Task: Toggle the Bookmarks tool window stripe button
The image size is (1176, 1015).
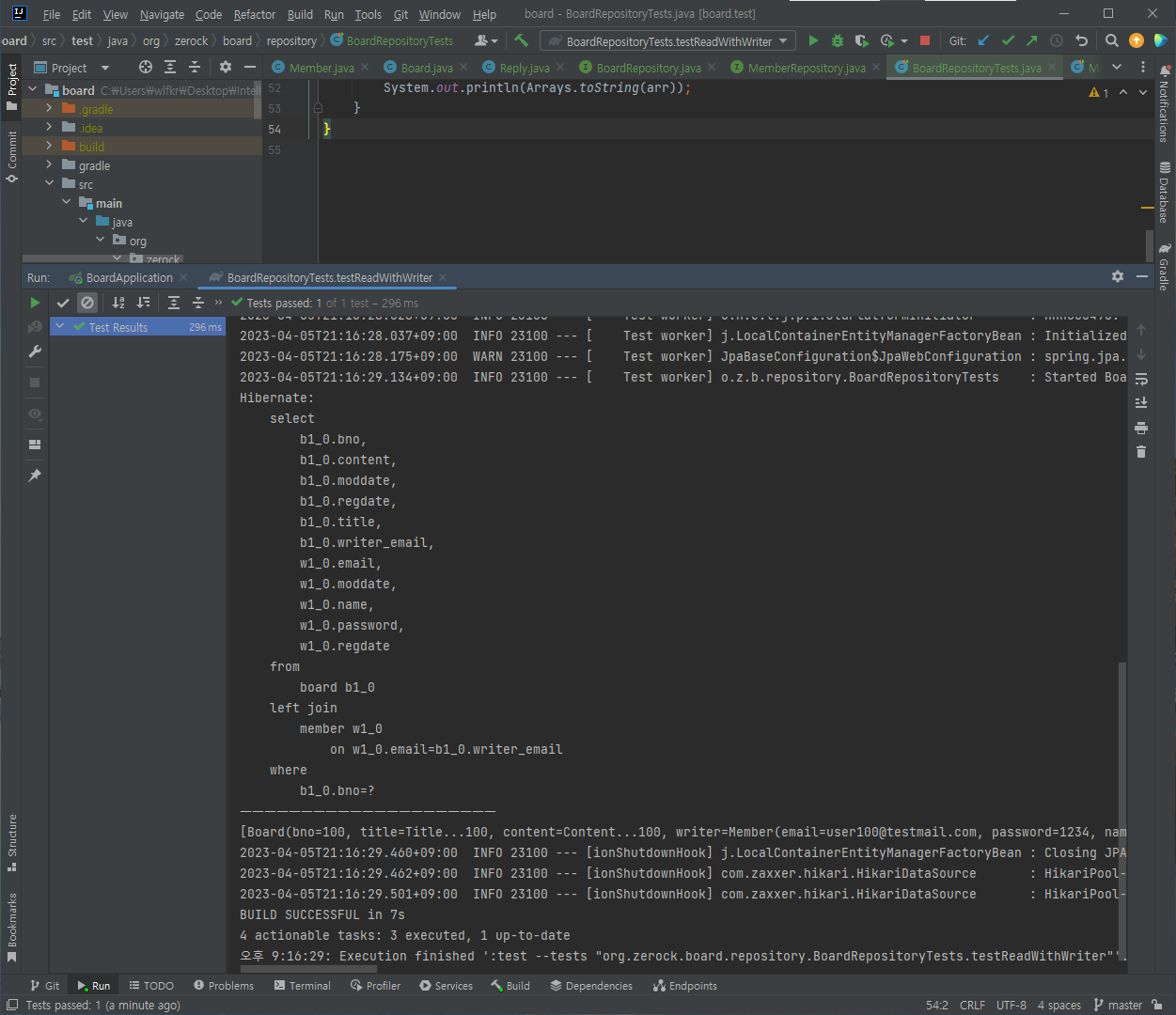Action: pos(11,928)
